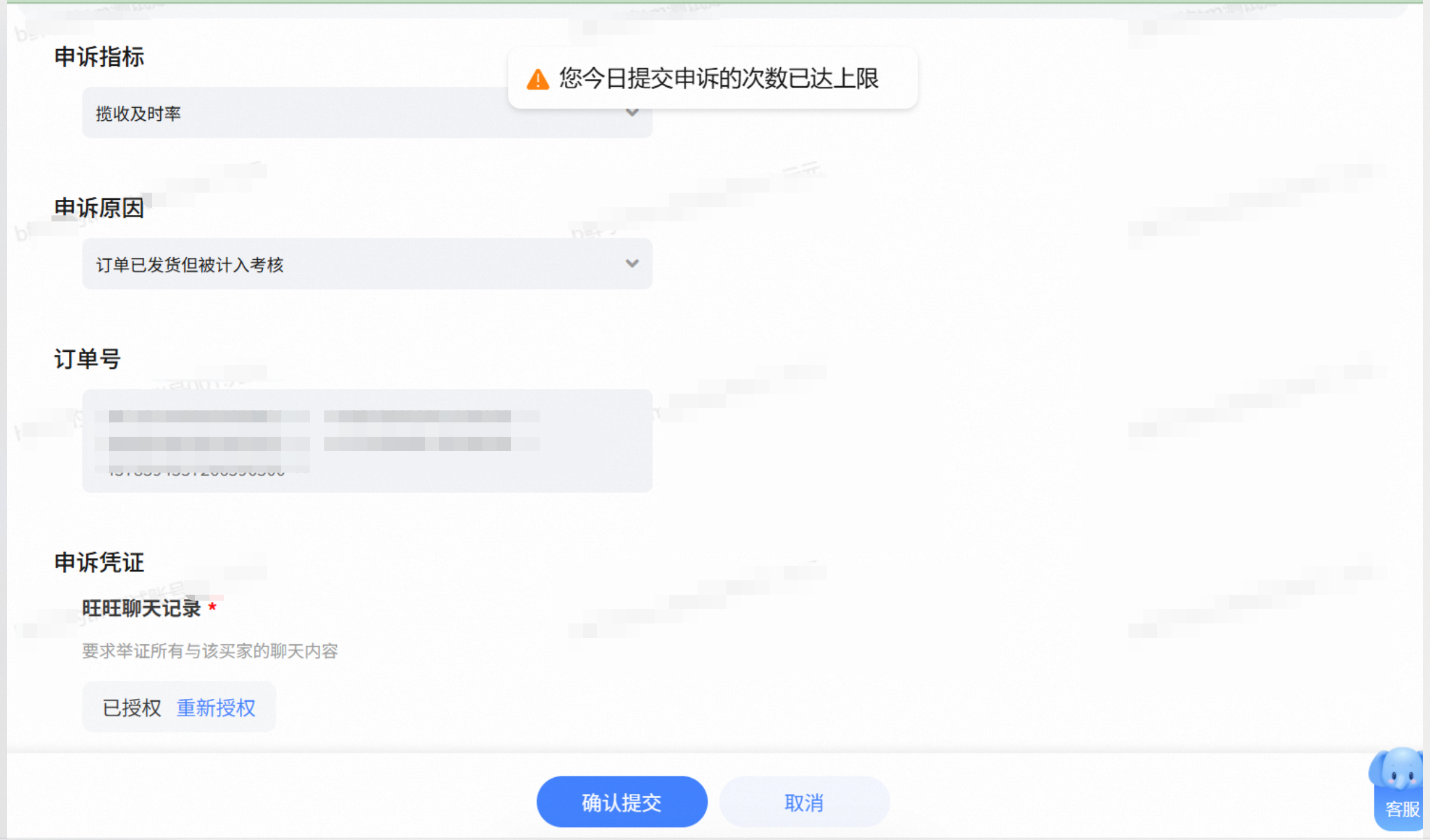1430x840 pixels.
Task: Click the 已授权 status text
Action: 132,708
